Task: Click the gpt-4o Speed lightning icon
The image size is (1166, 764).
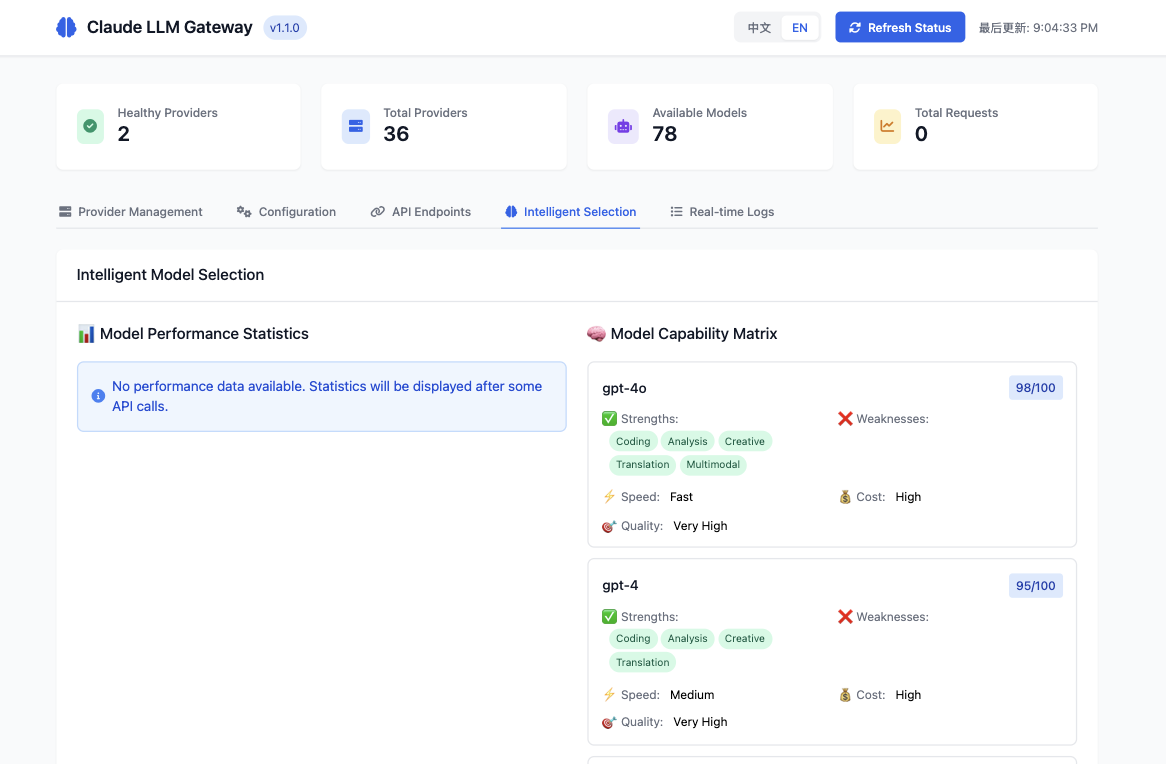Action: pos(609,496)
